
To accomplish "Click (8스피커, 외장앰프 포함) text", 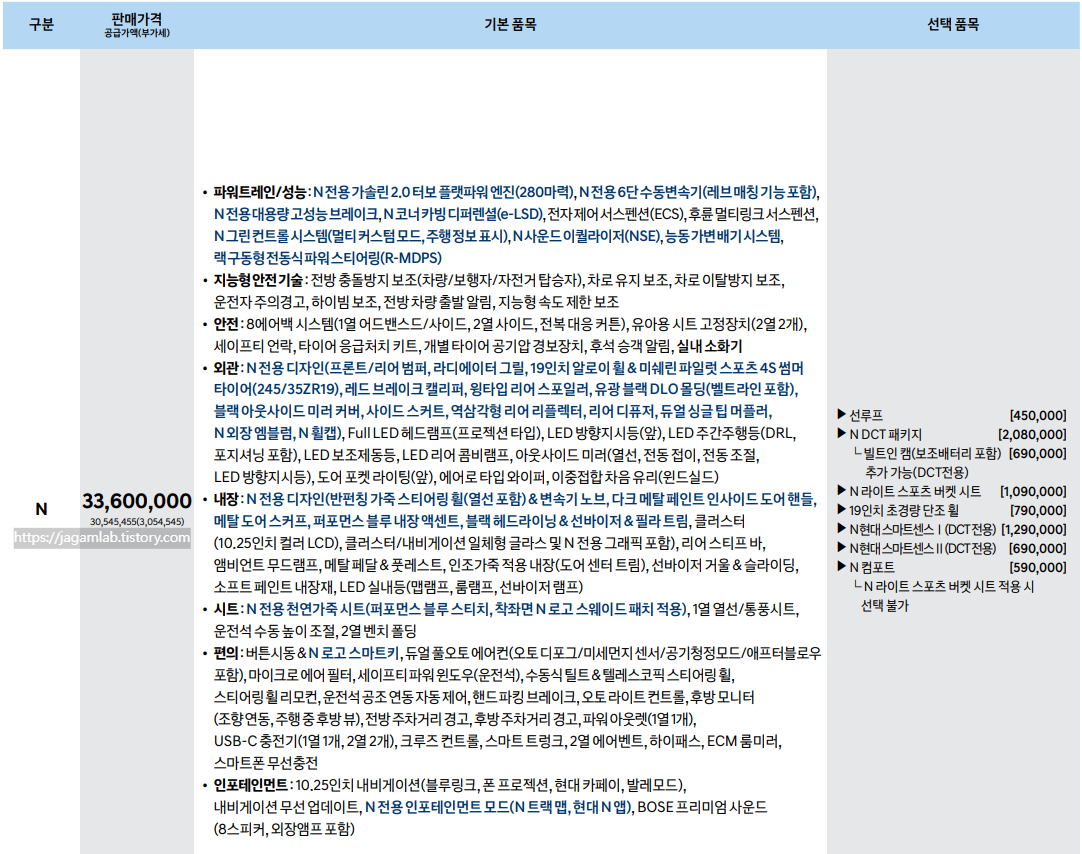I will pos(284,828).
